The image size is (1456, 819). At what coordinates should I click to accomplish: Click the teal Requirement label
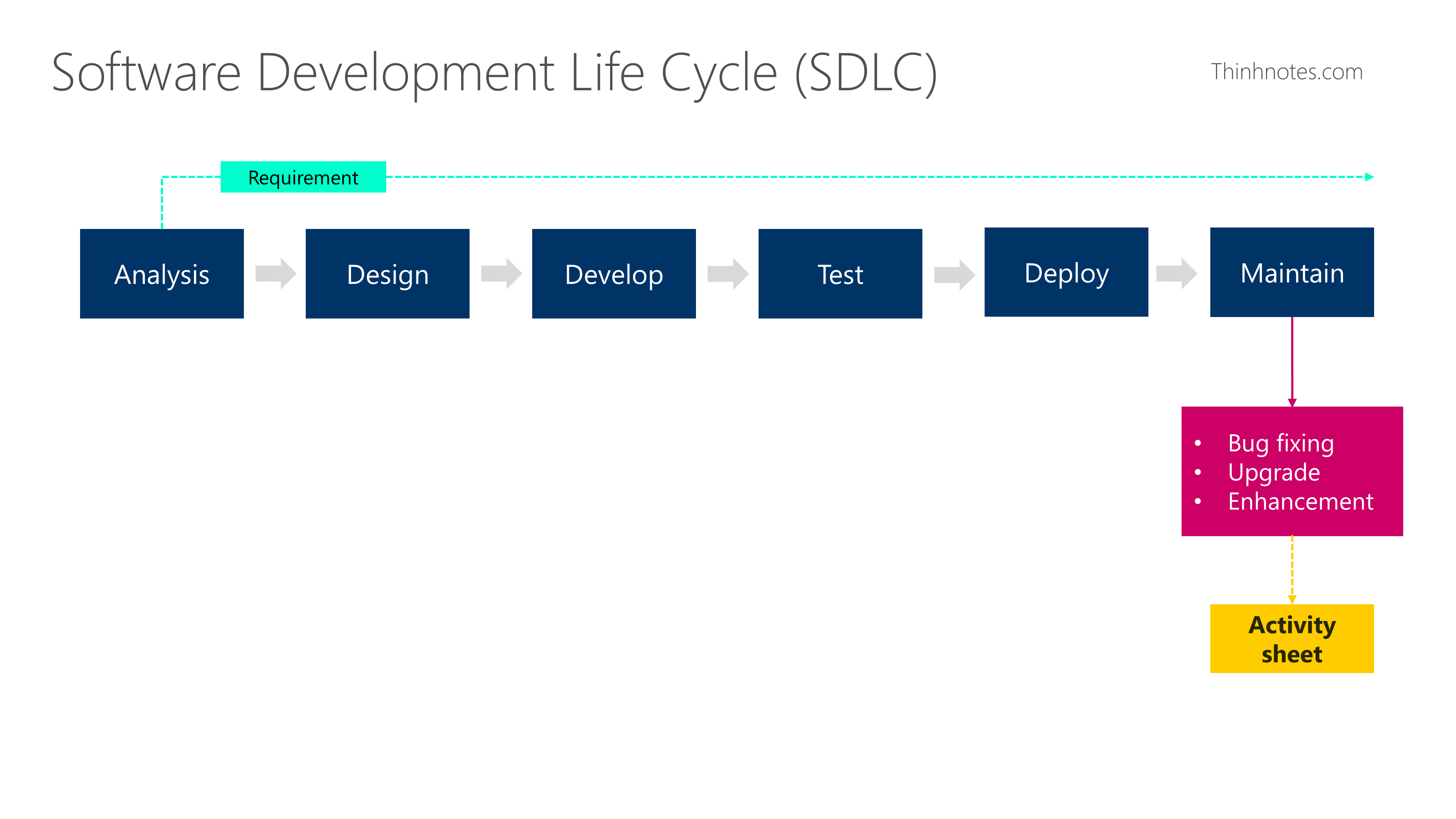click(303, 178)
